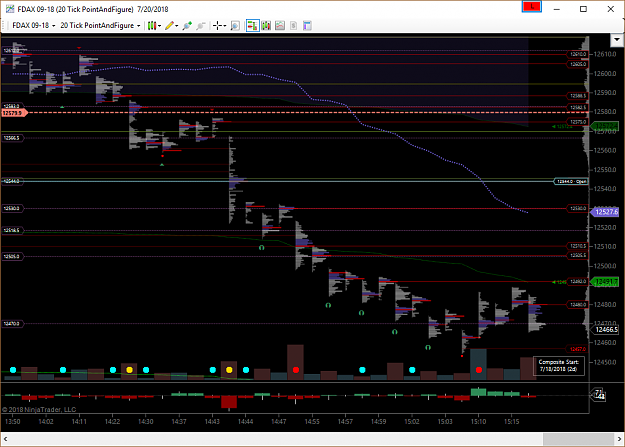Image resolution: width=625 pixels, height=447 pixels.
Task: Click the grey zoom-out icon
Action: click(200, 26)
